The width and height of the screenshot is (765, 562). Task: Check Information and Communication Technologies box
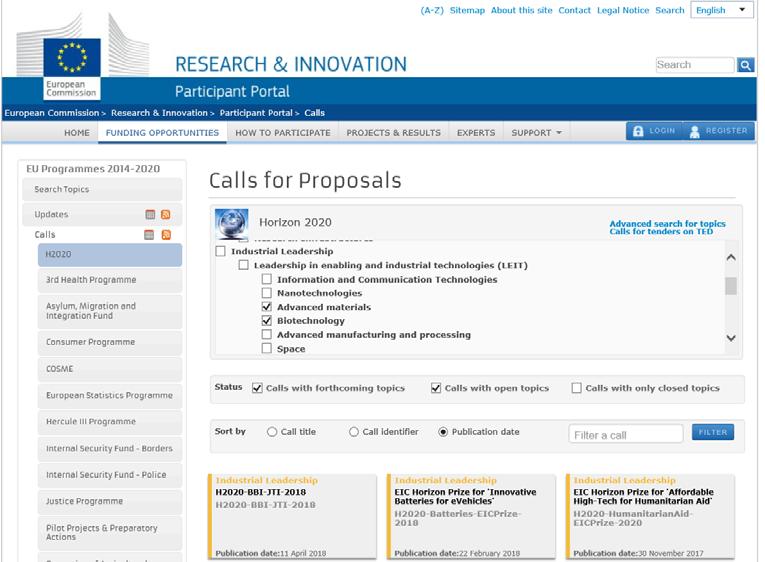pyautogui.click(x=266, y=279)
